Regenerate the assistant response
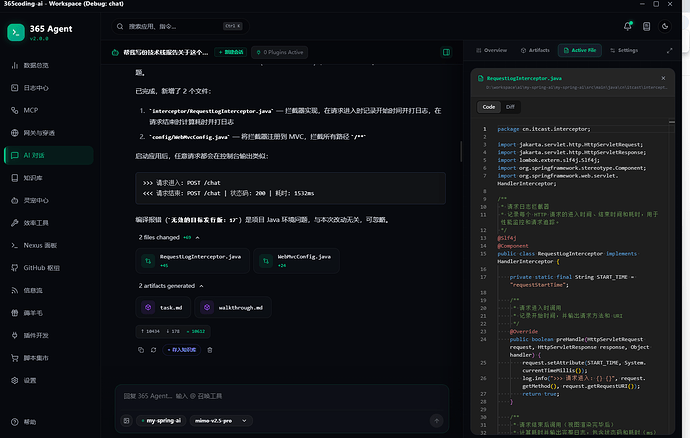Image resolution: width=690 pixels, height=438 pixels. point(153,350)
